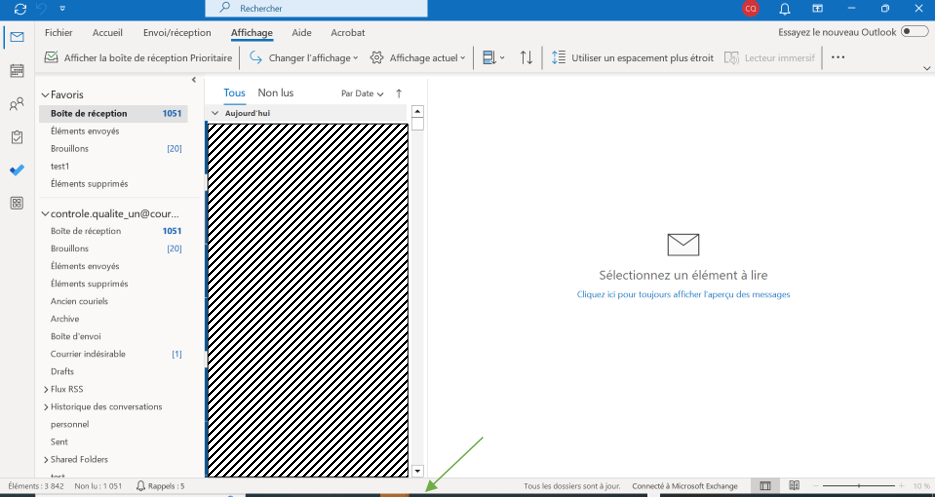Collapse the controle.qualite_un account tree
This screenshot has height=497, width=935.
pos(45,214)
